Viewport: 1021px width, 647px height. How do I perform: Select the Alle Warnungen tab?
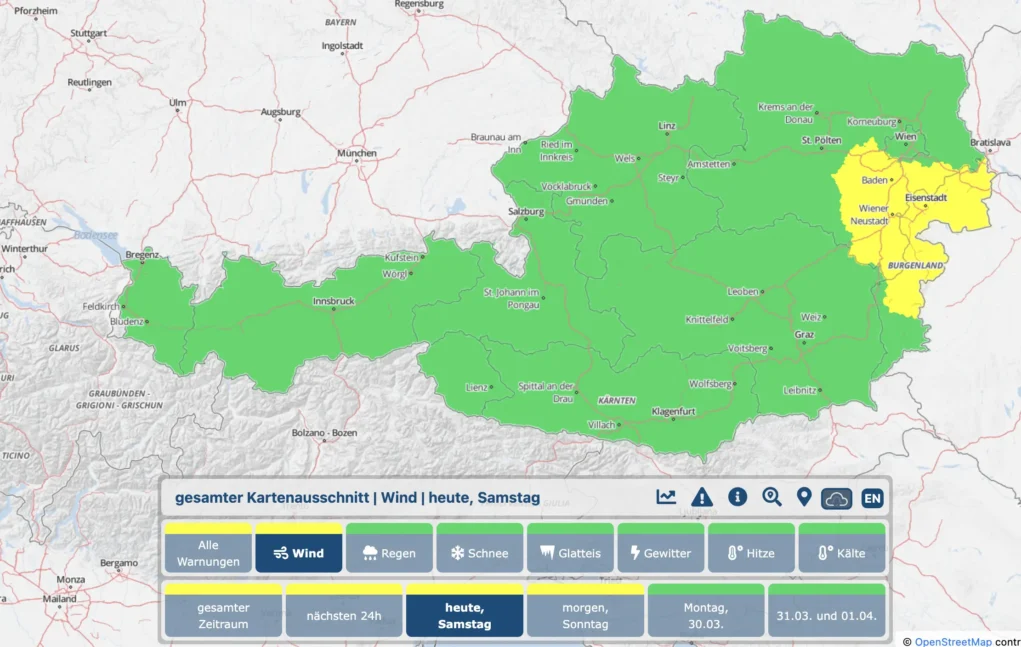coord(208,548)
